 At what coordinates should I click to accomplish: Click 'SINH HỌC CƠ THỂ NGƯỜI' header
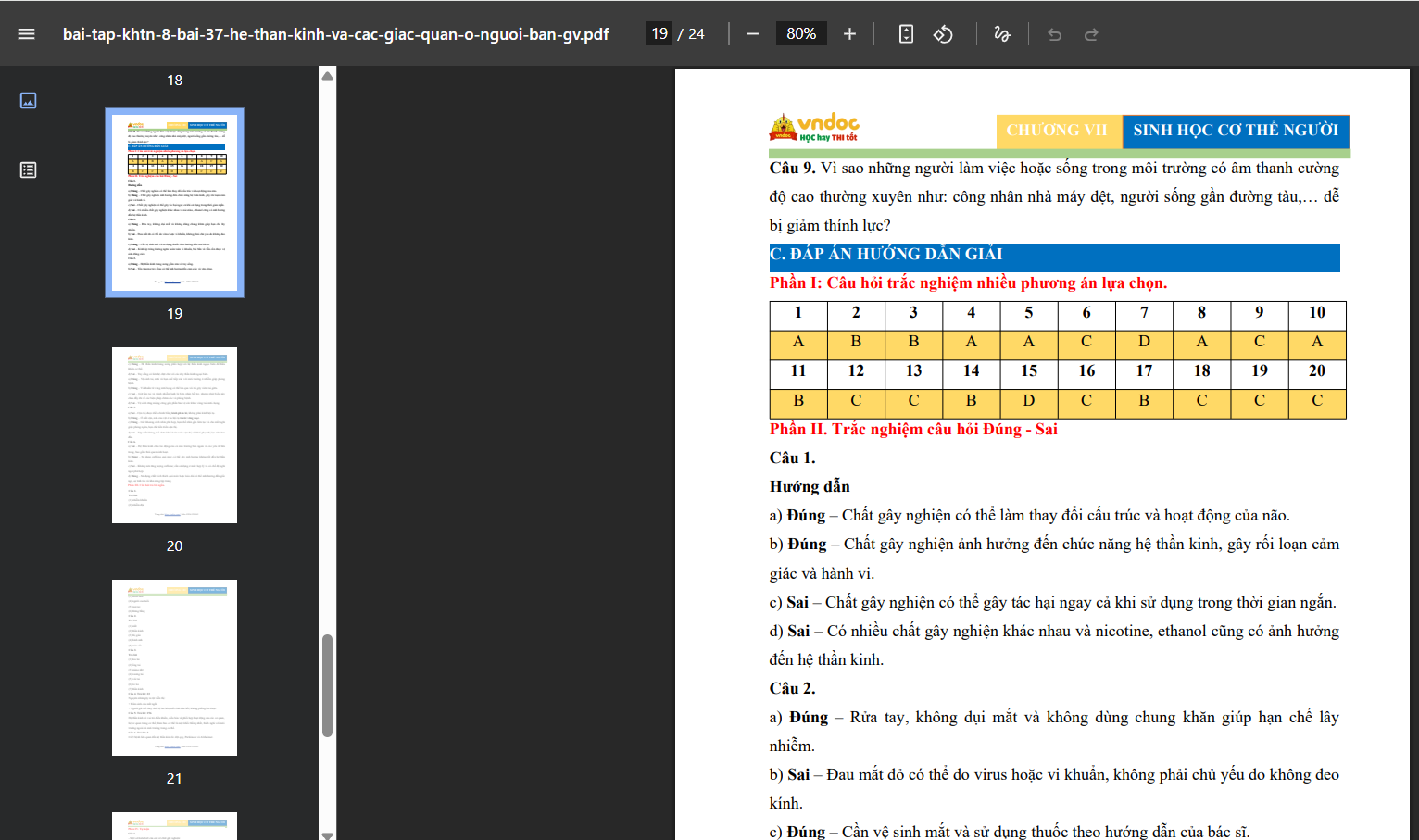1236,131
